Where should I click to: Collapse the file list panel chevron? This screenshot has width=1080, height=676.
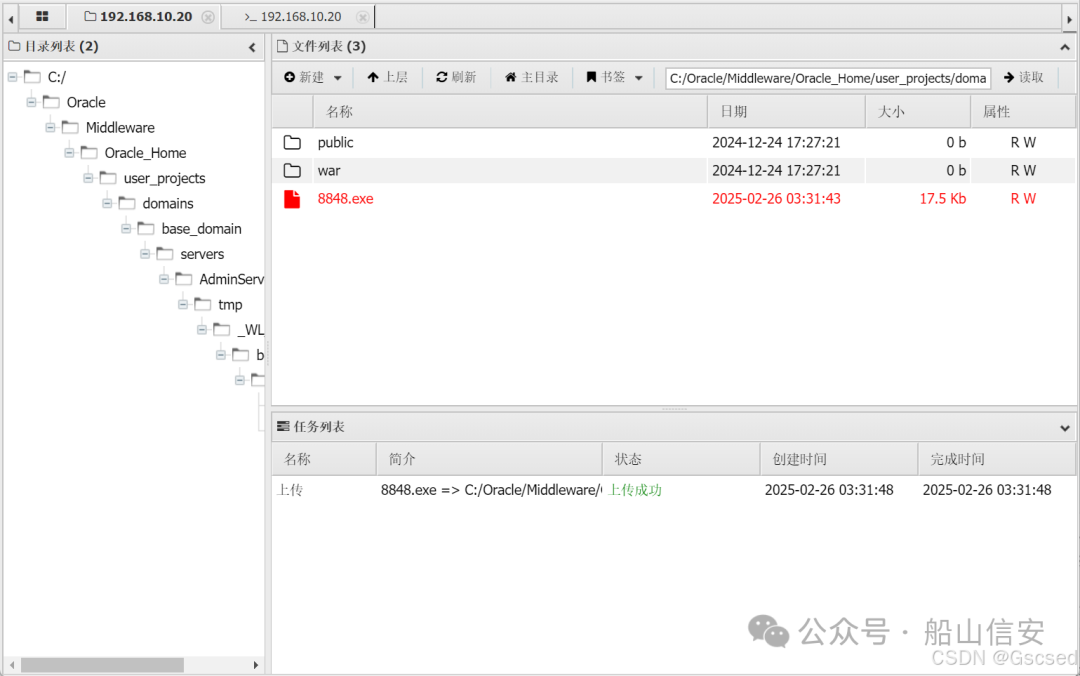point(1065,48)
